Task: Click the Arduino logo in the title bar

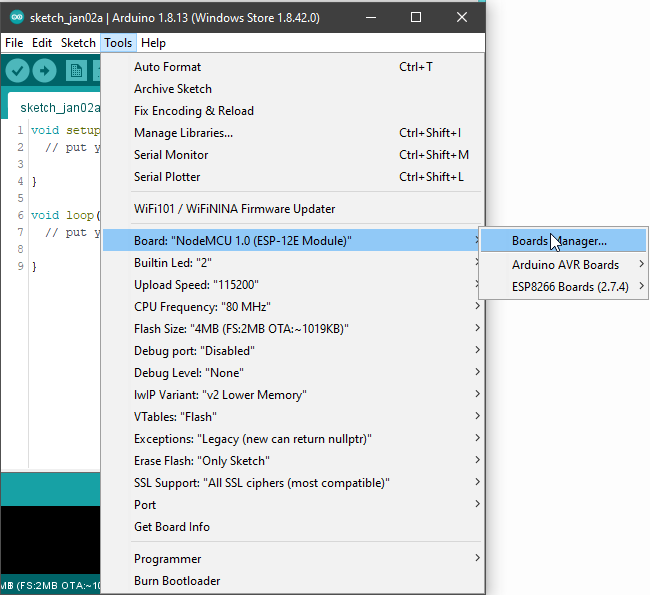Action: [17, 17]
